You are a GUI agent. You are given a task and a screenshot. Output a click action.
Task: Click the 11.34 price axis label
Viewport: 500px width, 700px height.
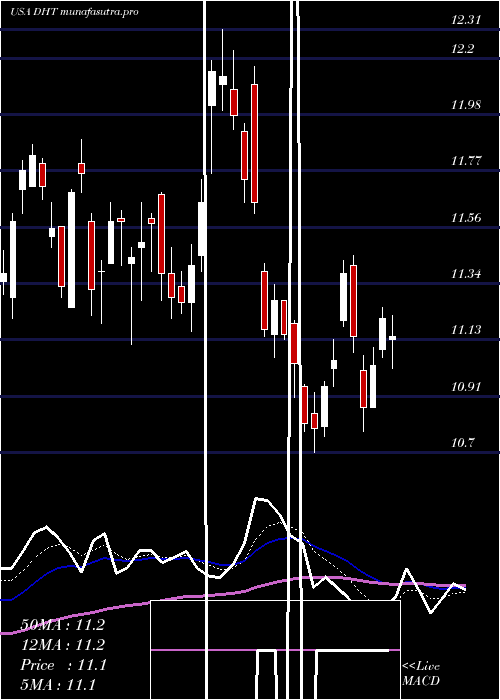[x=466, y=274]
